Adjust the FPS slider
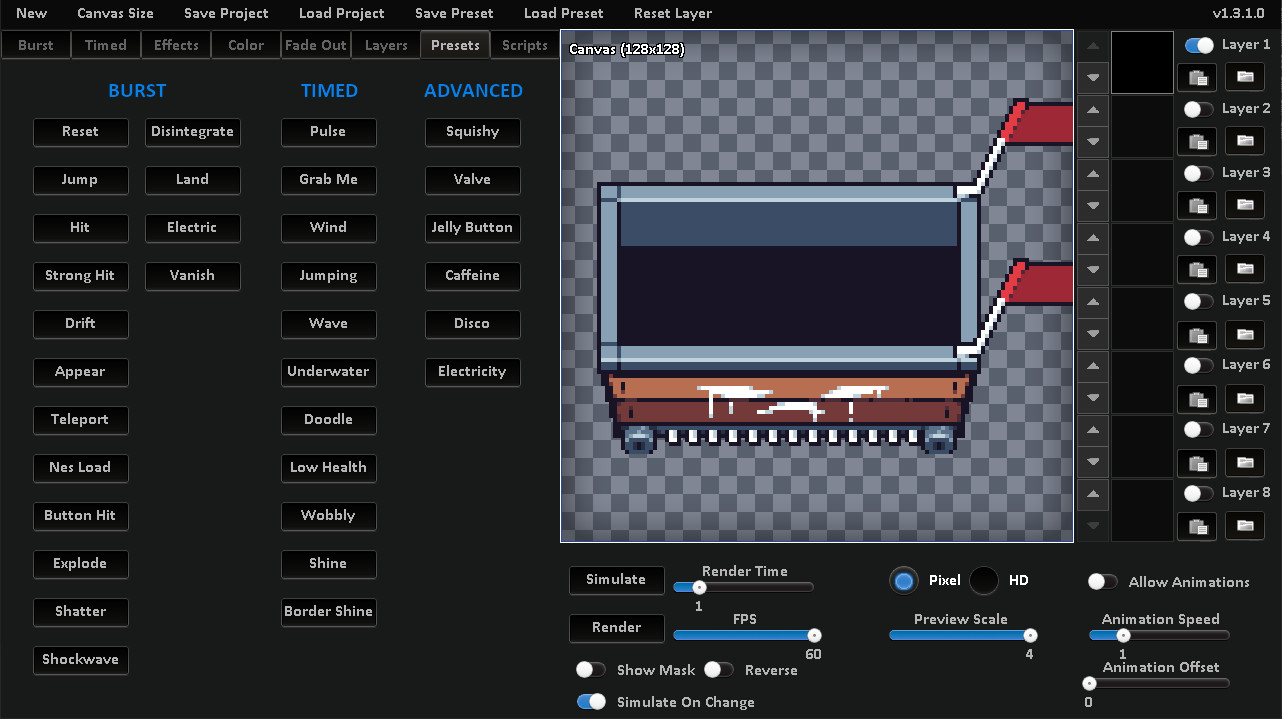1282x719 pixels. click(x=745, y=633)
